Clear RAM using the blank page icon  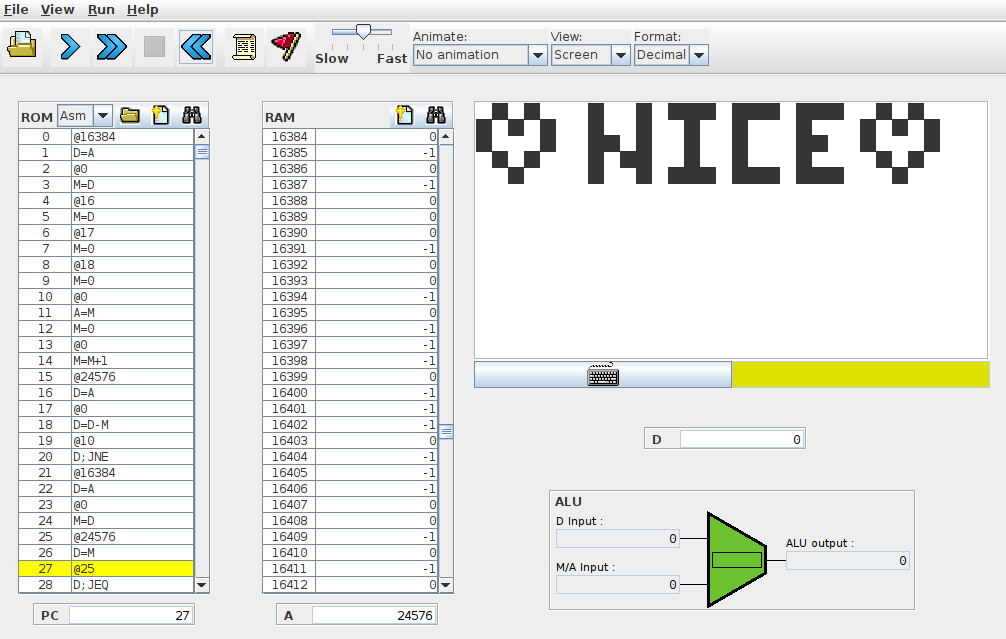click(x=404, y=116)
